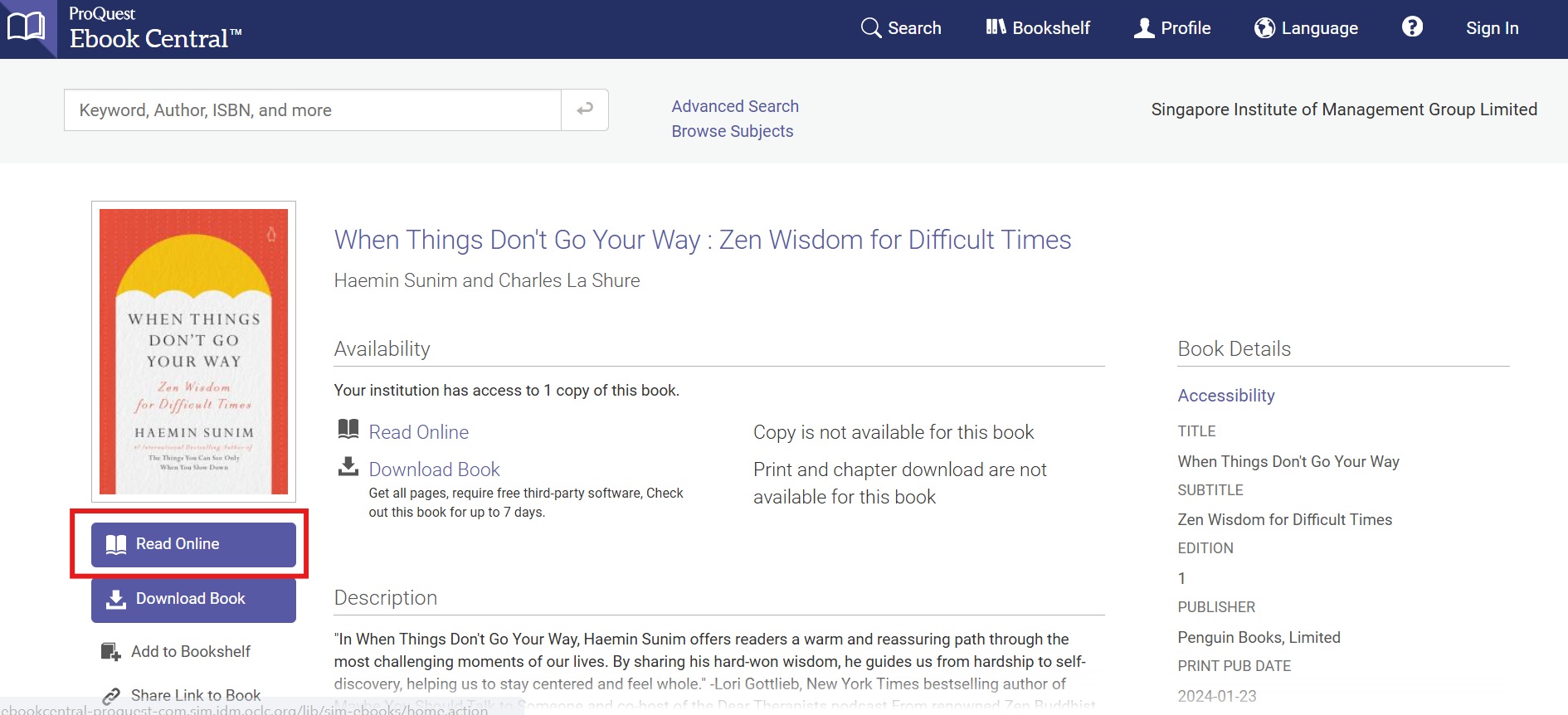Open the Accessibility link in Book Details
Viewport: 1568px width, 715px height.
click(1226, 396)
